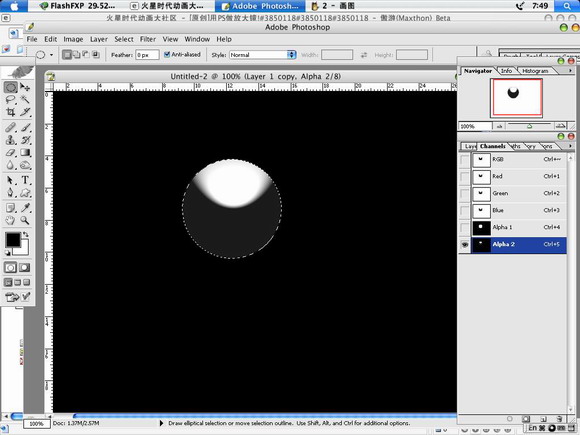Show the Alpha 1 channel visibility

pos(465,228)
